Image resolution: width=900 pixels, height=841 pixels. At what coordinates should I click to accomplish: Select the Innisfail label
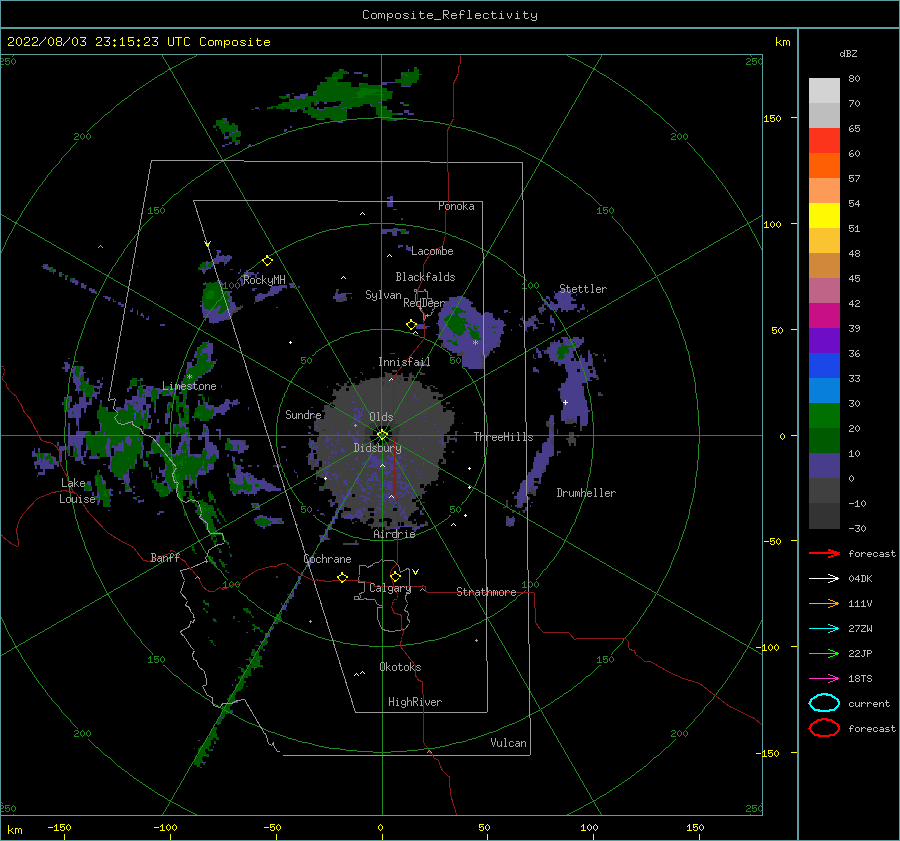(x=404, y=362)
